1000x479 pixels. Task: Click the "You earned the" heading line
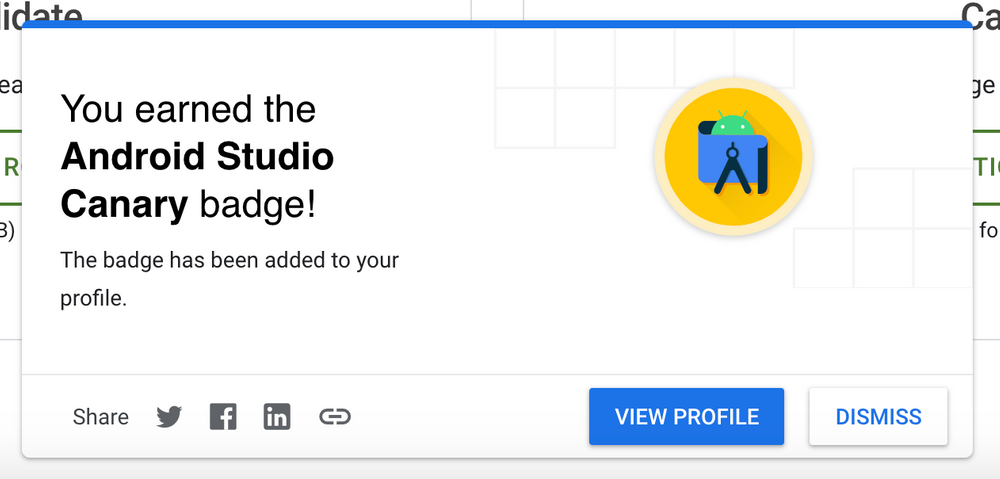click(x=188, y=108)
